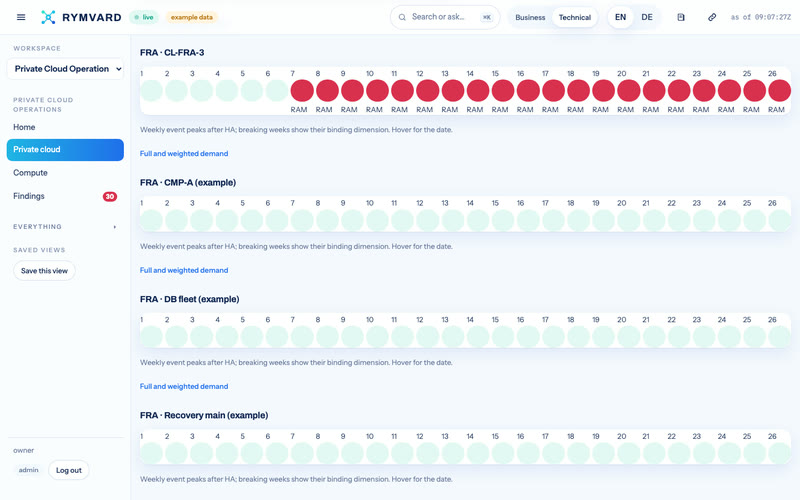
Task: Click week 23 red dot in CL-FRA-3
Action: pyautogui.click(x=704, y=91)
